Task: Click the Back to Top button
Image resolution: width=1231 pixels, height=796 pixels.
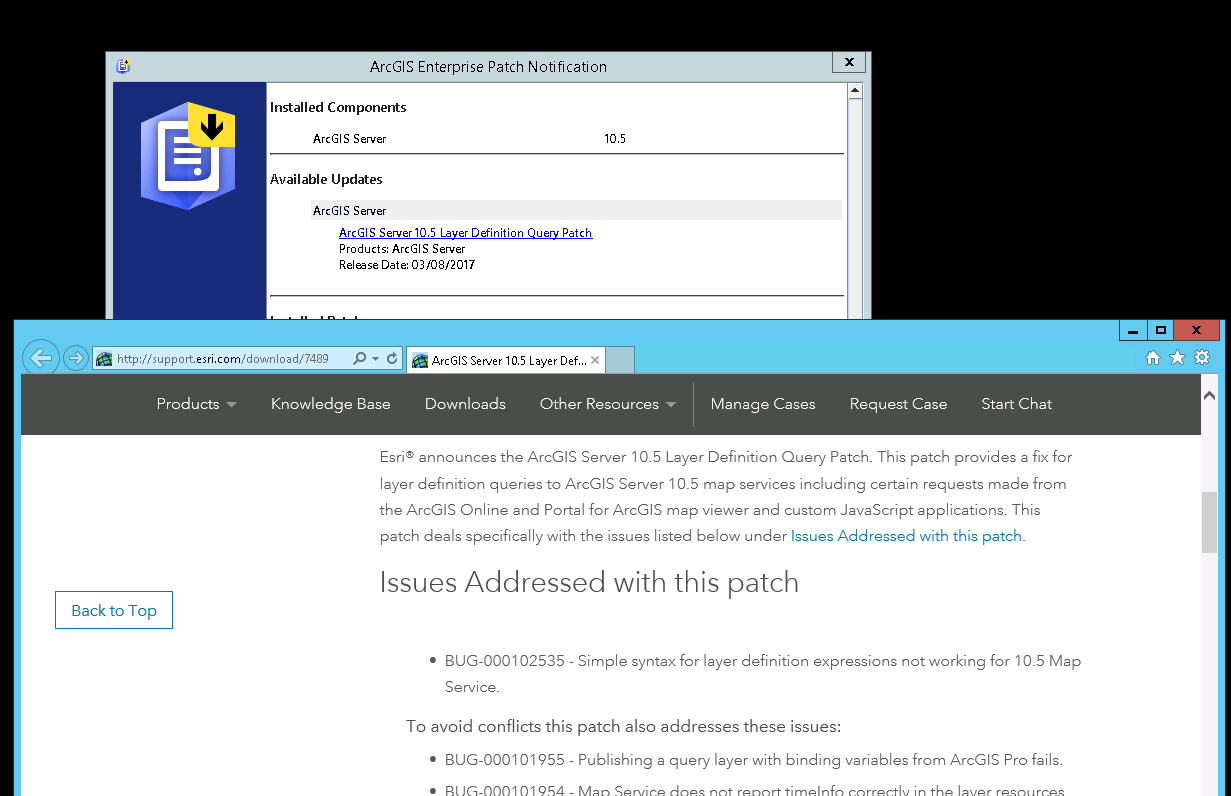Action: point(114,610)
